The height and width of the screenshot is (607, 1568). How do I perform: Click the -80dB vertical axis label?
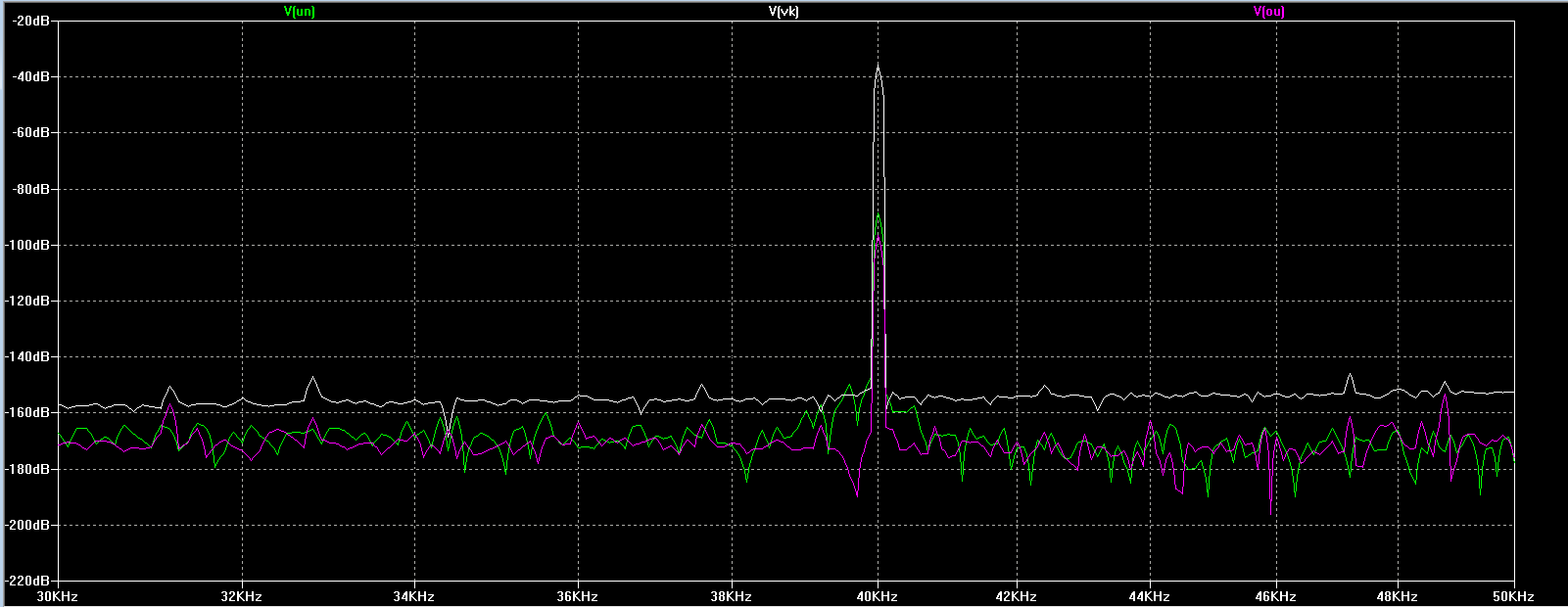(x=32, y=189)
